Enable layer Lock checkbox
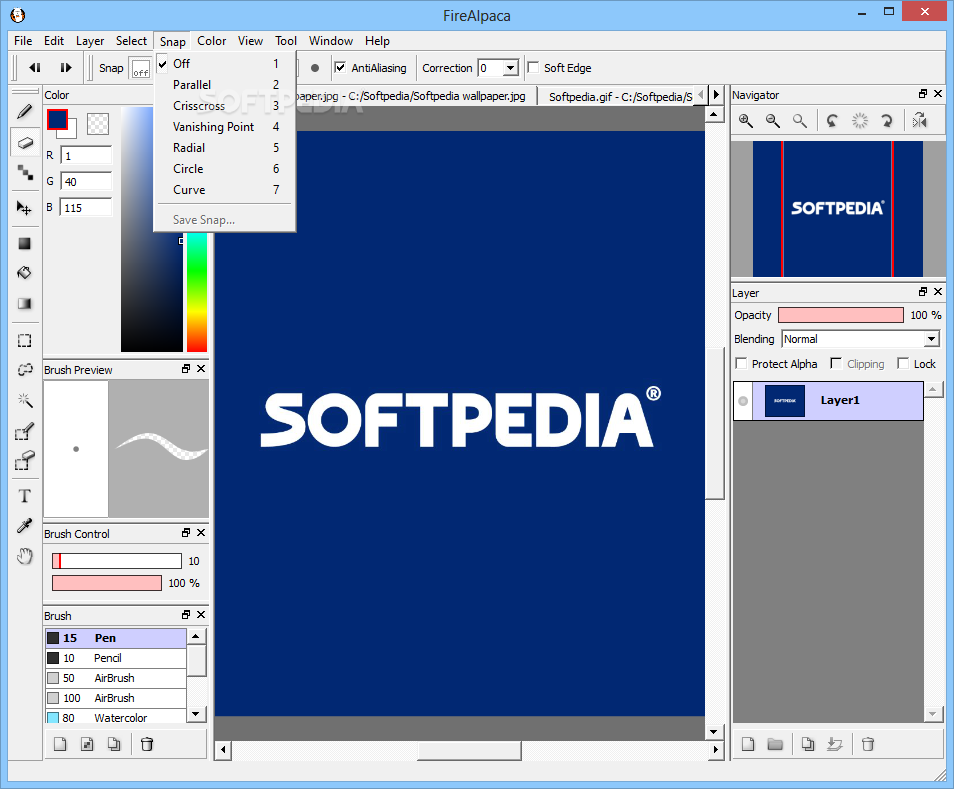This screenshot has width=954, height=789. click(x=903, y=364)
